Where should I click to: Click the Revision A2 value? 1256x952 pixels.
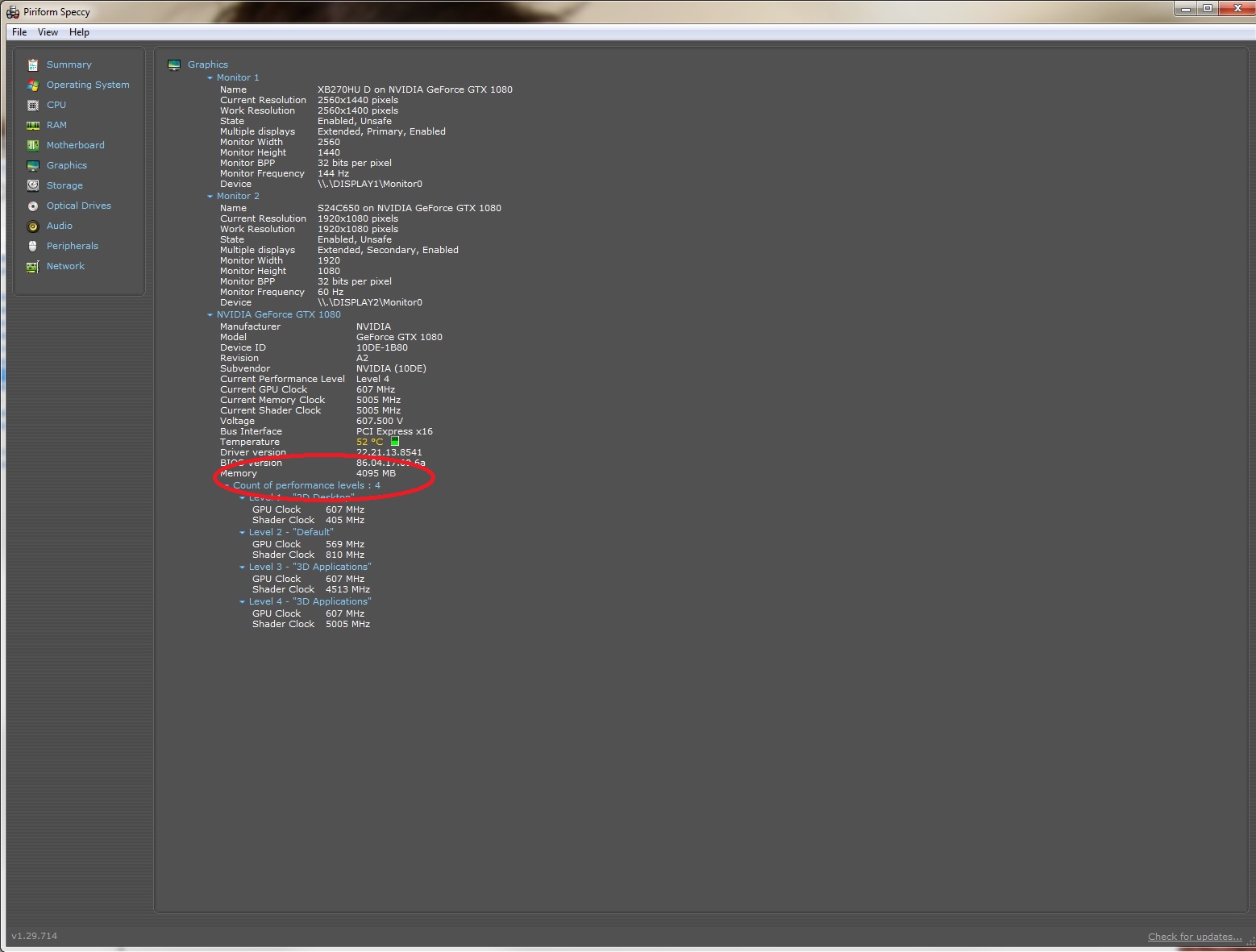click(x=362, y=358)
